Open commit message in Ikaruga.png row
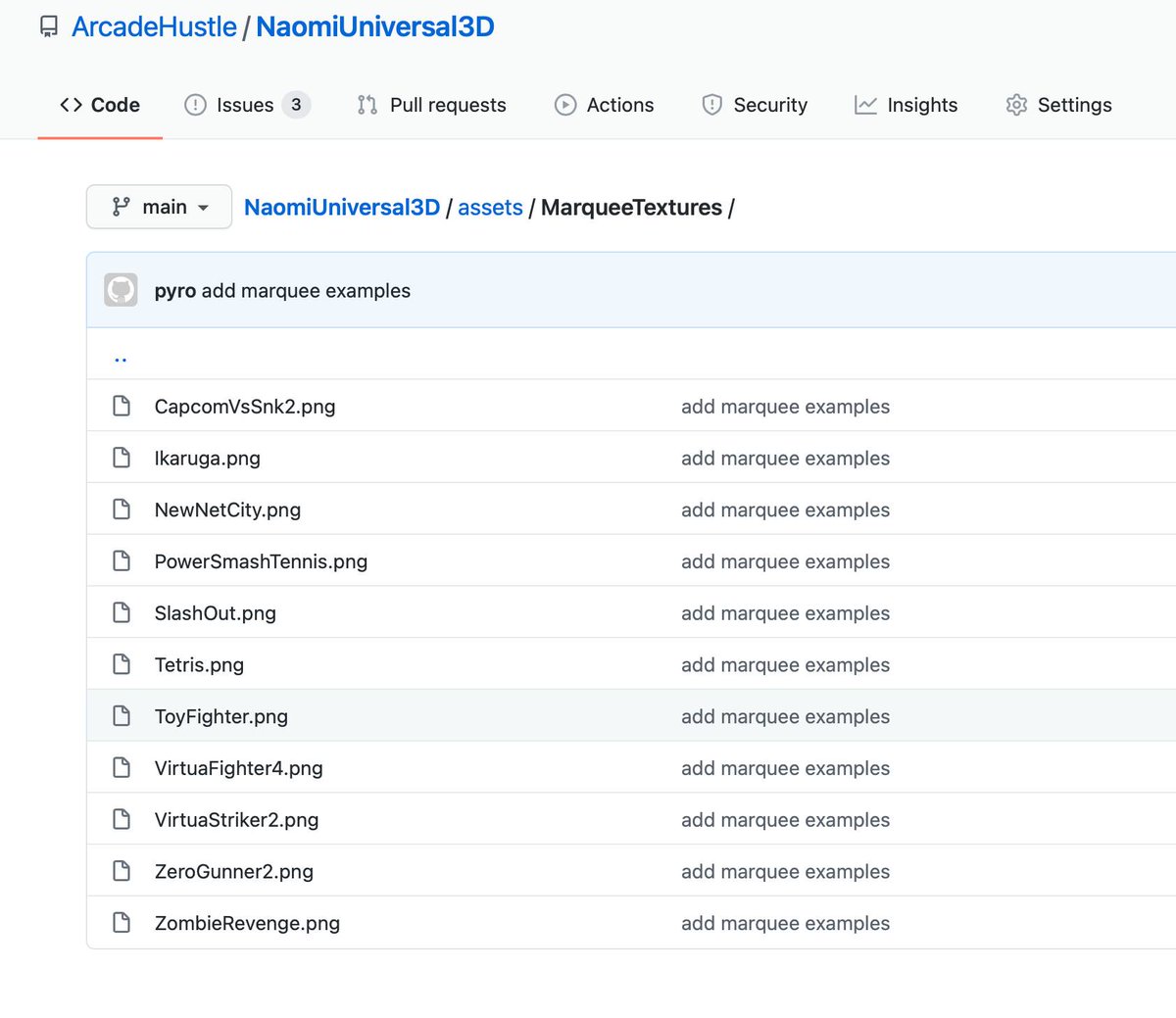The width and height of the screenshot is (1176, 1018). click(x=785, y=459)
